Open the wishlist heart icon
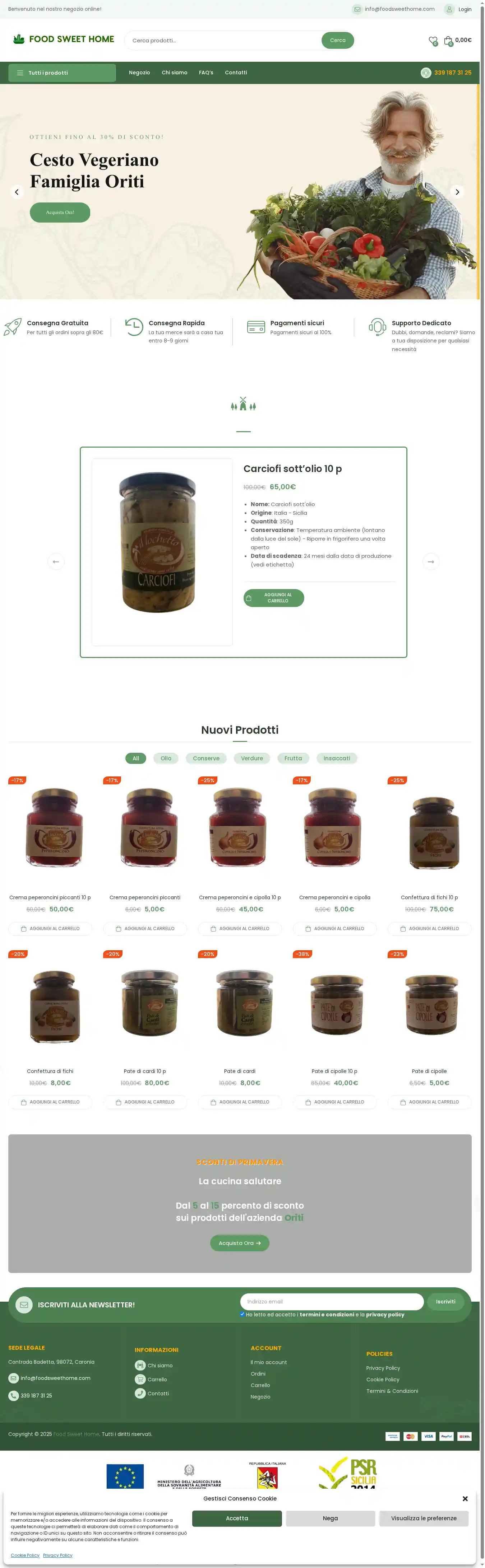485x1568 pixels. (433, 41)
